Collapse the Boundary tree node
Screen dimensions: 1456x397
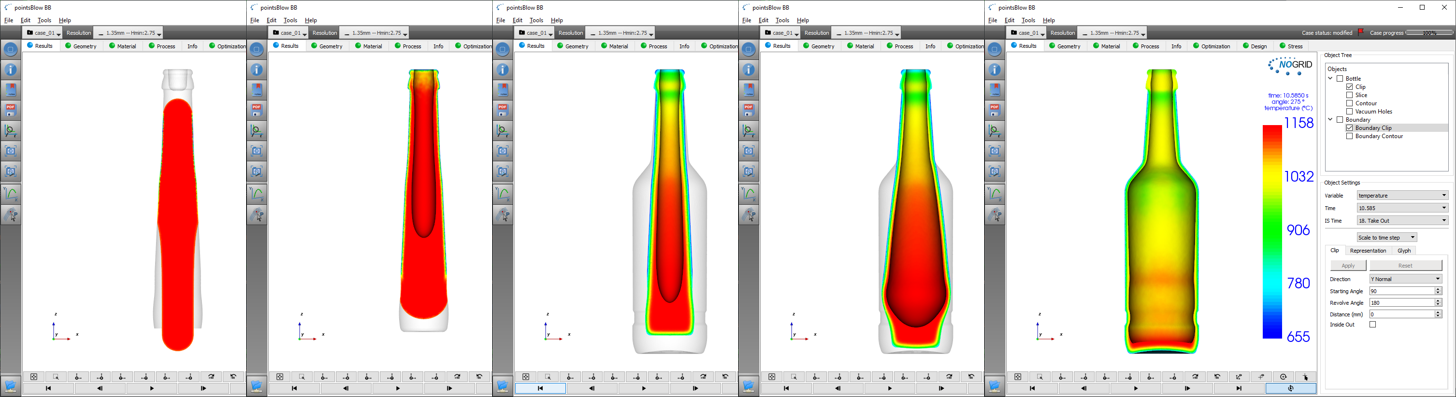pos(1331,120)
